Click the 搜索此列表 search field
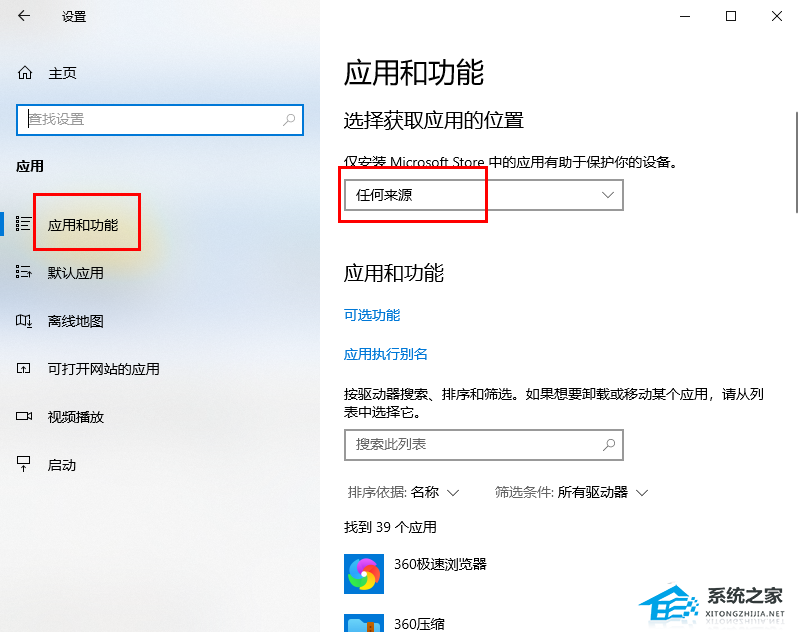The image size is (800, 632). [x=484, y=445]
